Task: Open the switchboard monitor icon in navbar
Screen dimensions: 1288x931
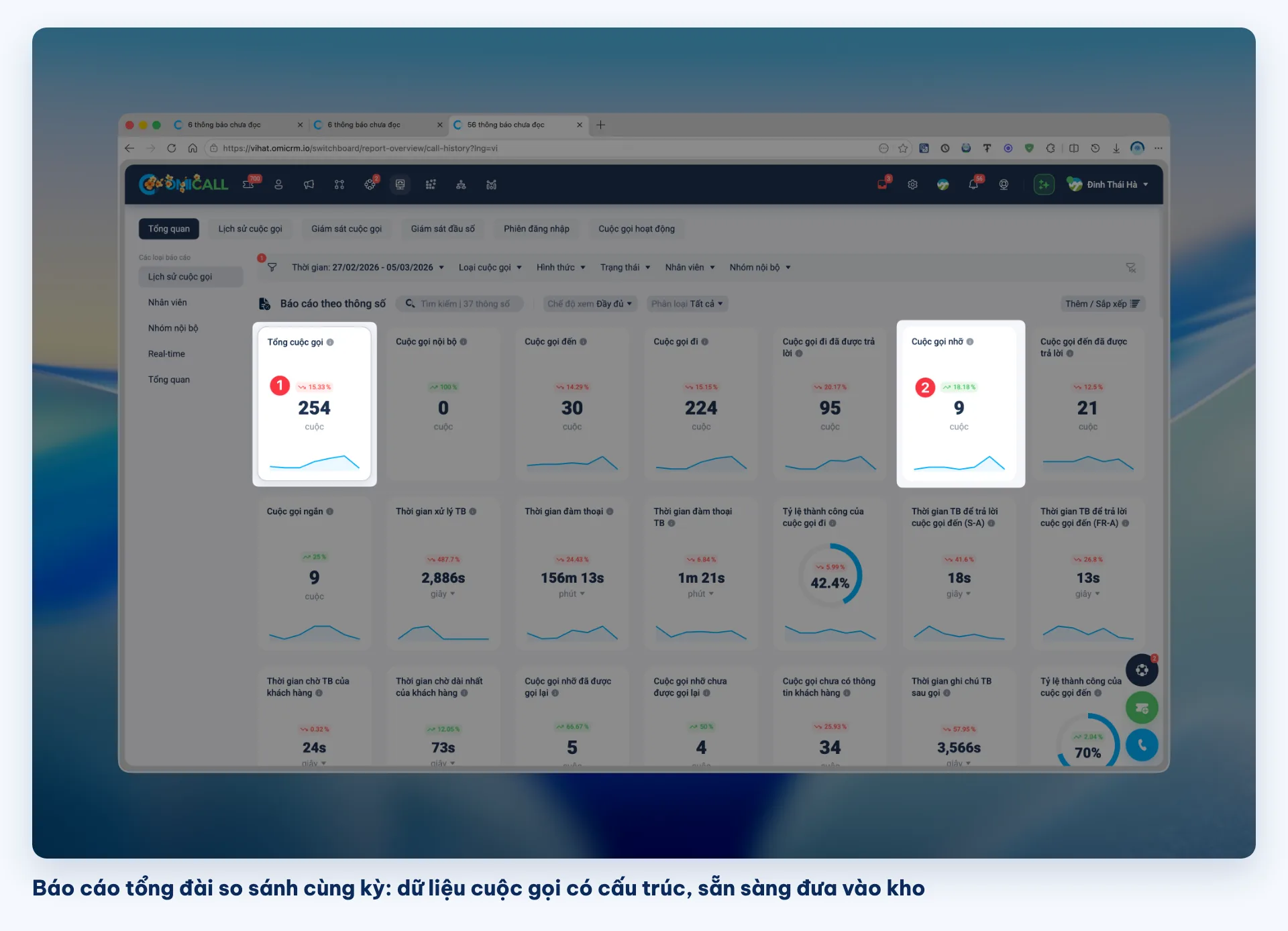Action: click(400, 184)
